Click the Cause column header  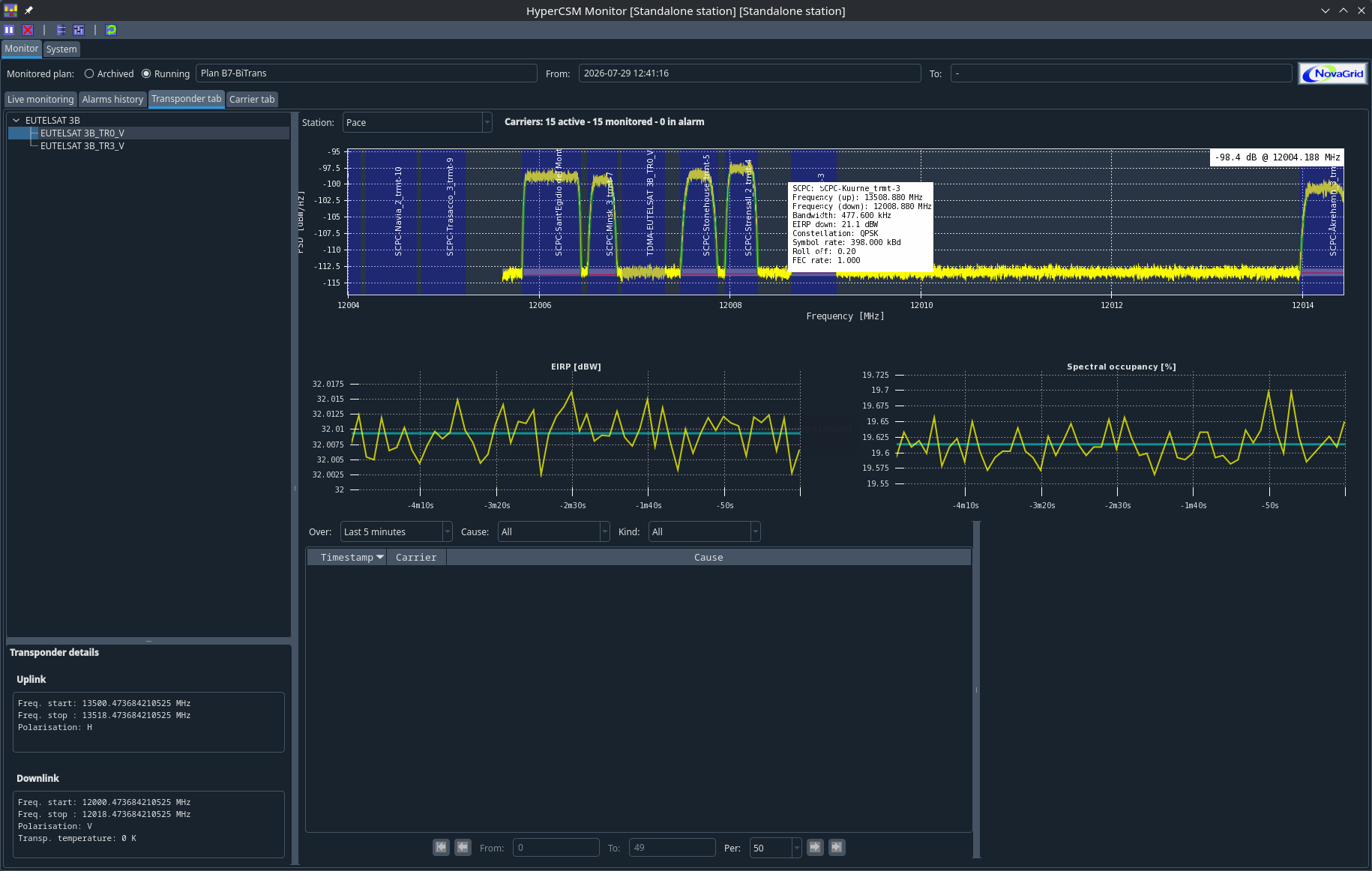click(708, 557)
